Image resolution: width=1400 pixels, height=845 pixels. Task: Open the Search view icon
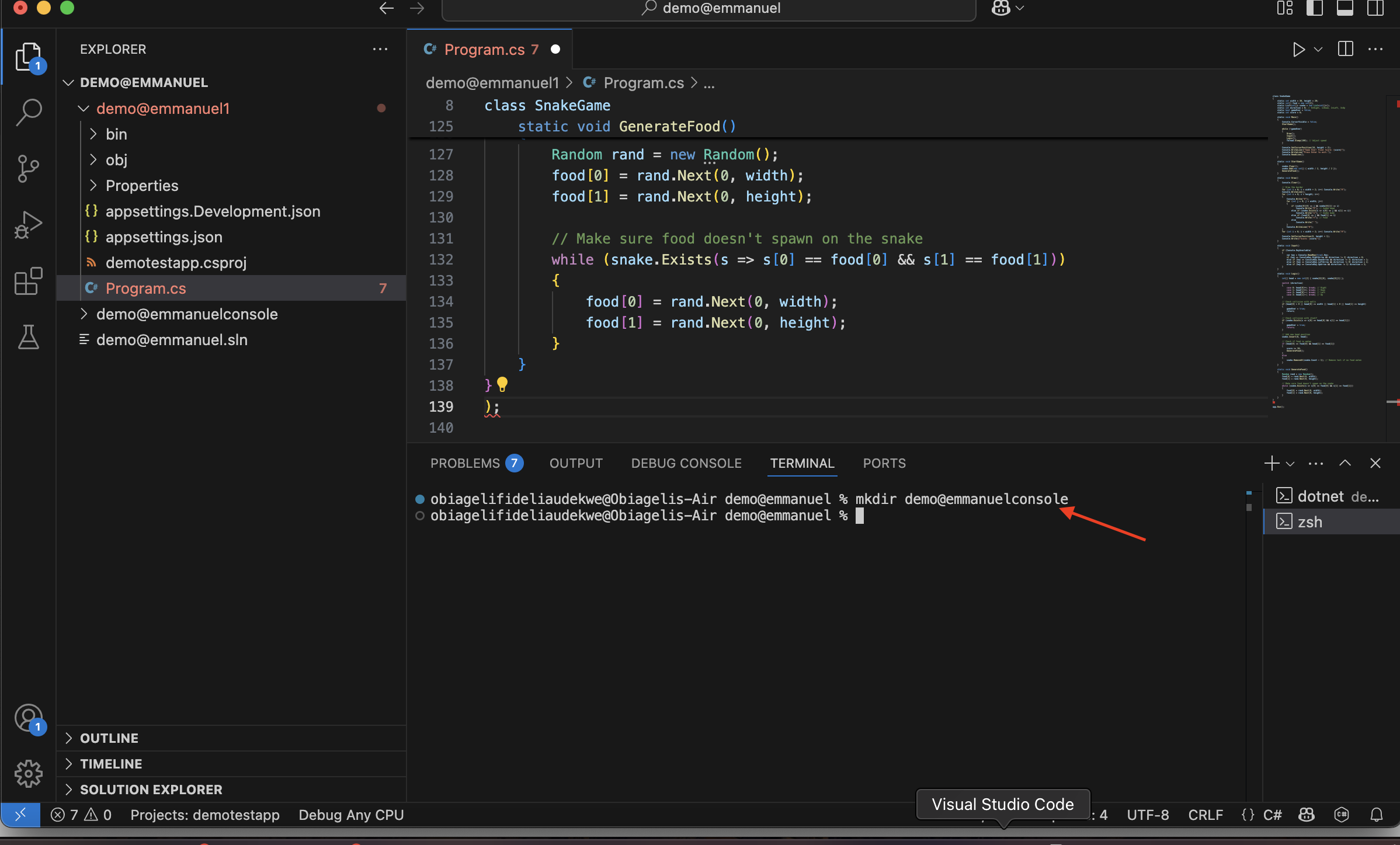[x=29, y=112]
